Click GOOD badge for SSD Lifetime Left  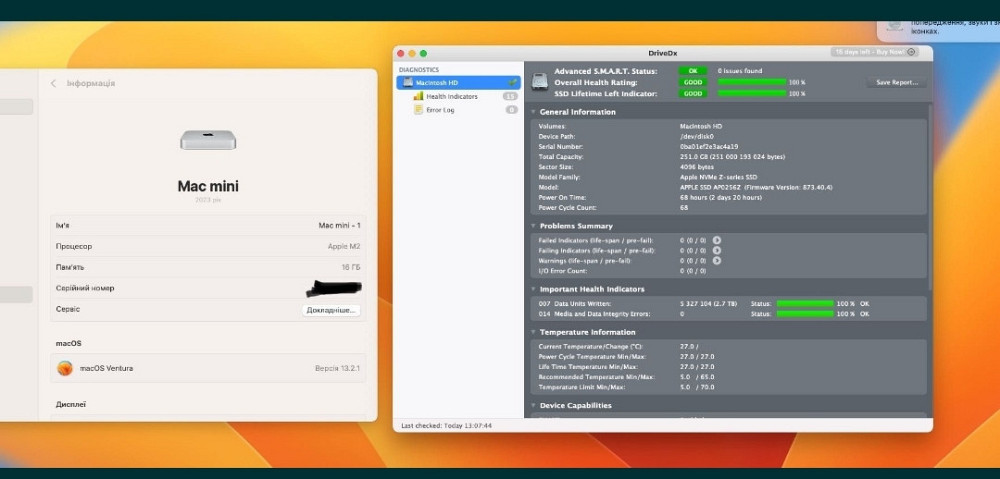pos(693,93)
